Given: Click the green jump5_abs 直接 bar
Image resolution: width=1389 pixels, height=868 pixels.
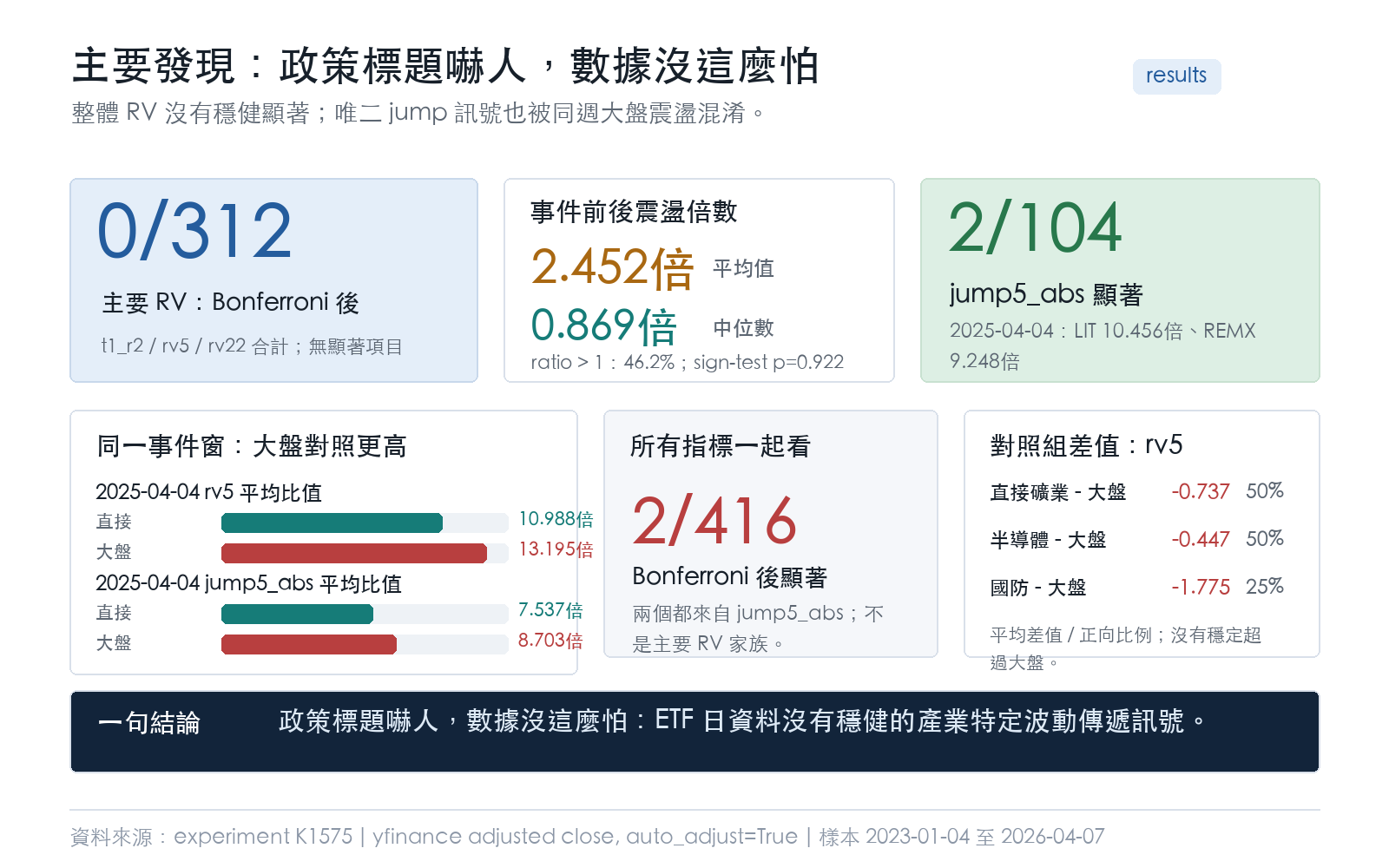Looking at the screenshot, I should 297,614.
